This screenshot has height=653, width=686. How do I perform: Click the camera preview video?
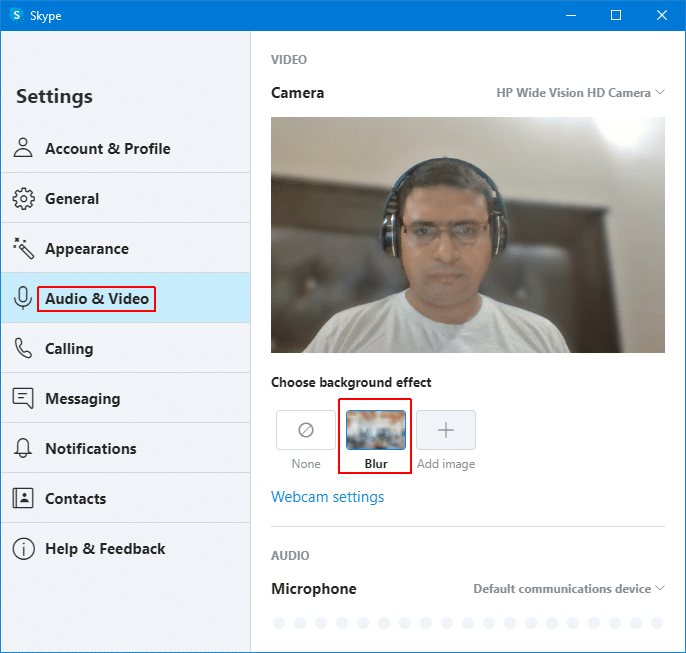click(467, 235)
